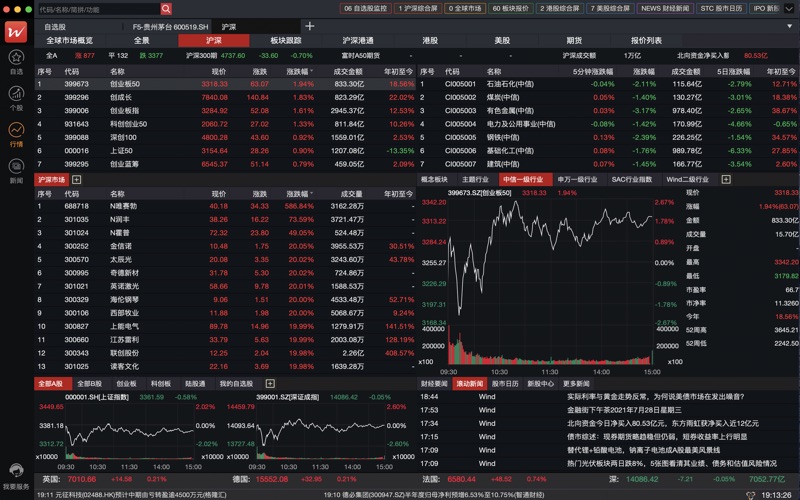Select the 科创创业50 index row

(225, 124)
